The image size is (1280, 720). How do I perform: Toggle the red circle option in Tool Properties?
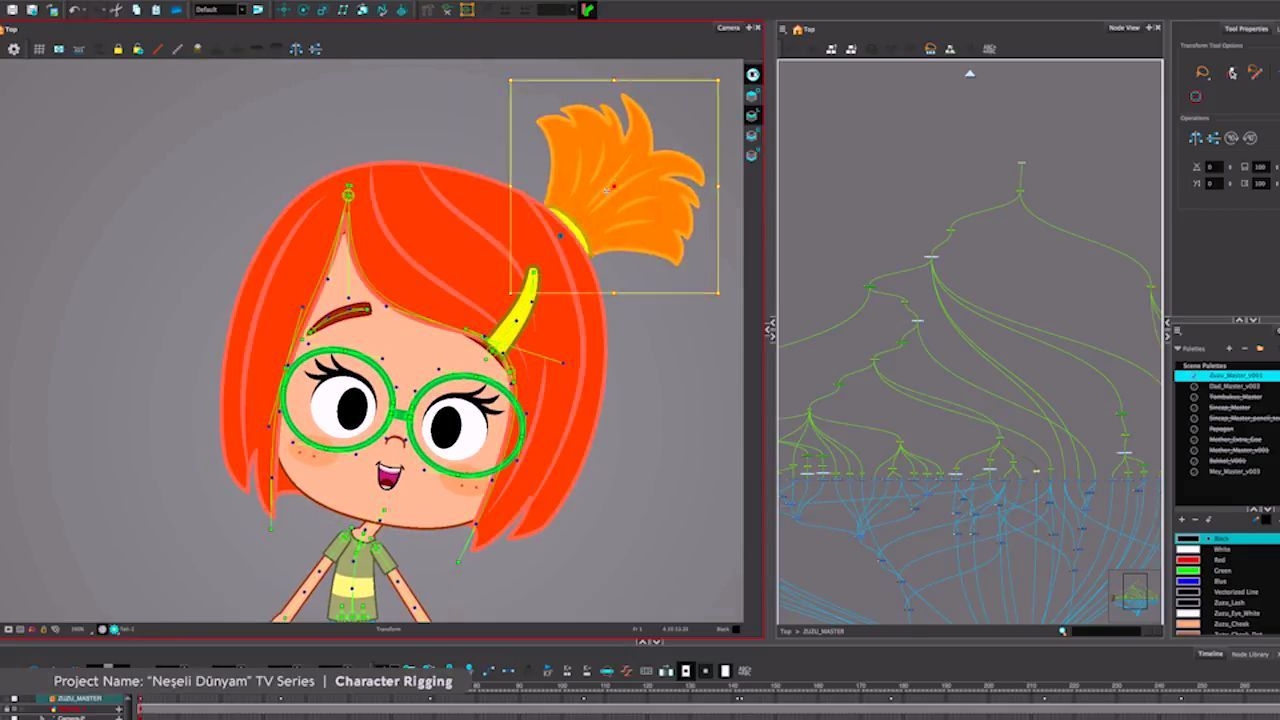(x=1196, y=97)
